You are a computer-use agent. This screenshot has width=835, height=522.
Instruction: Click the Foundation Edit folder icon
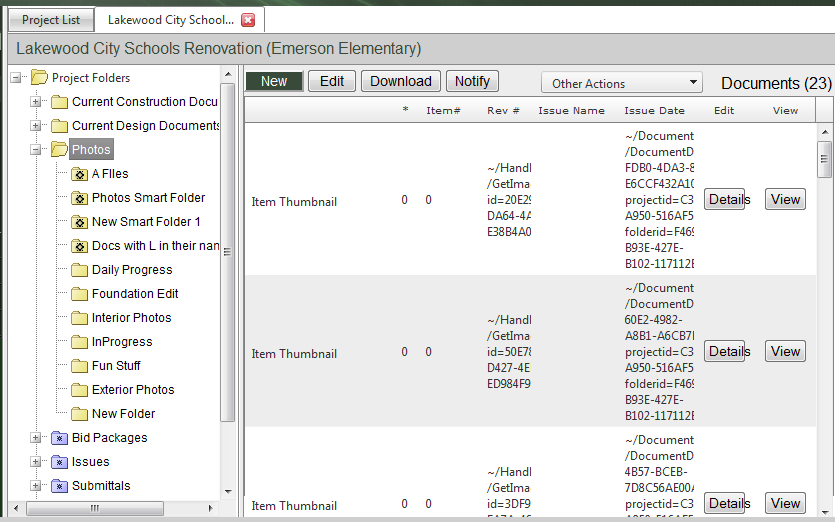[79, 293]
